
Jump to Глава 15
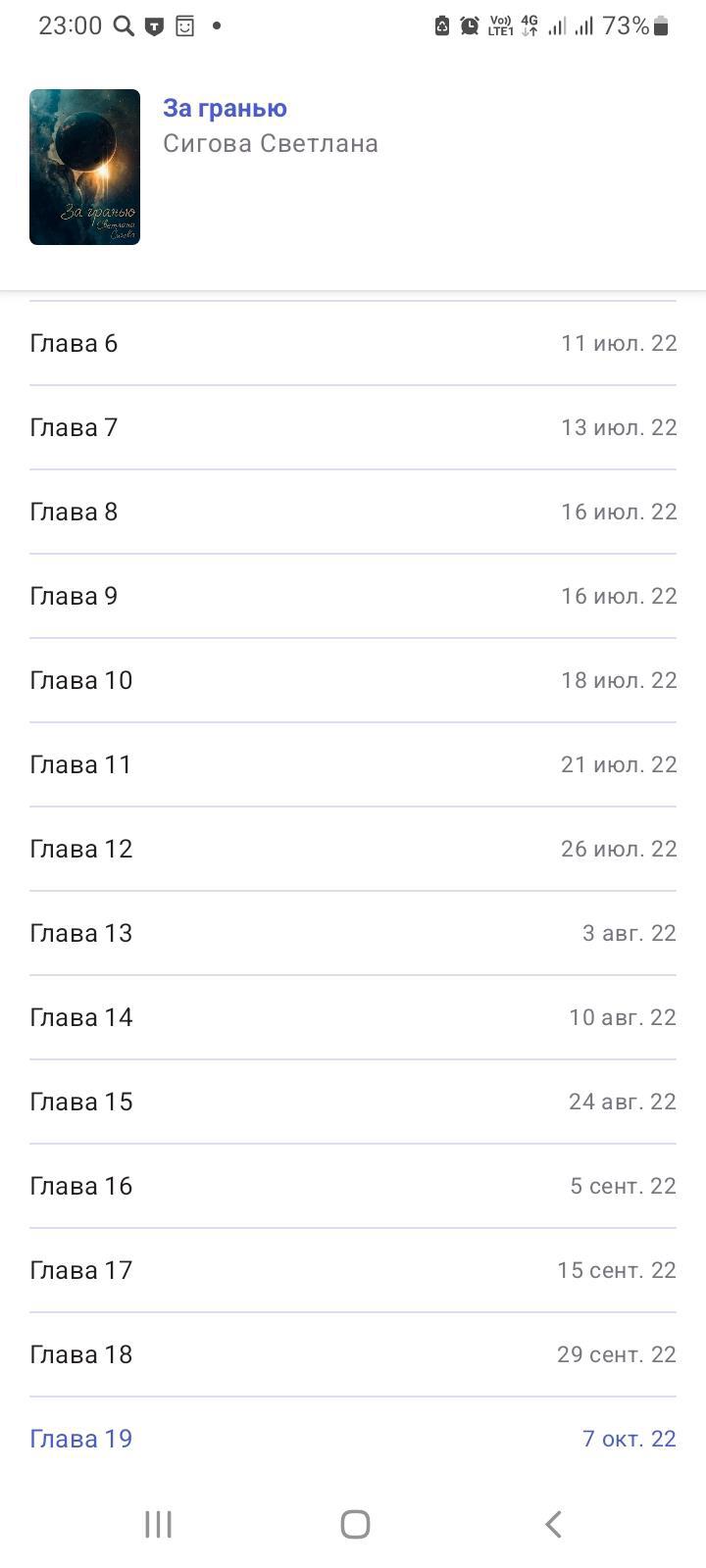point(80,1102)
